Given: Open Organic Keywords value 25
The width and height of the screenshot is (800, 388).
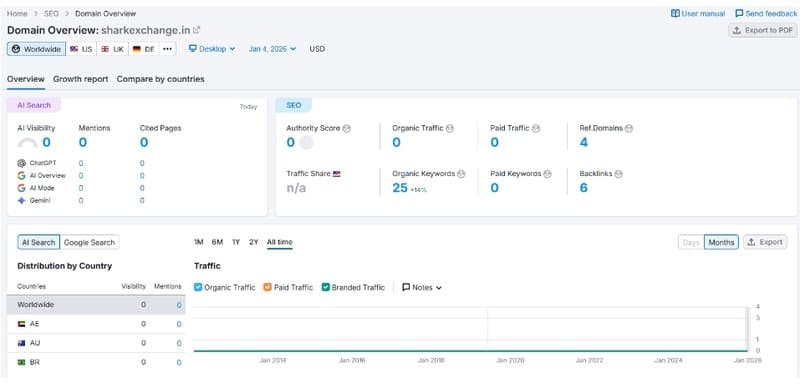Looking at the screenshot, I should pos(400,188).
